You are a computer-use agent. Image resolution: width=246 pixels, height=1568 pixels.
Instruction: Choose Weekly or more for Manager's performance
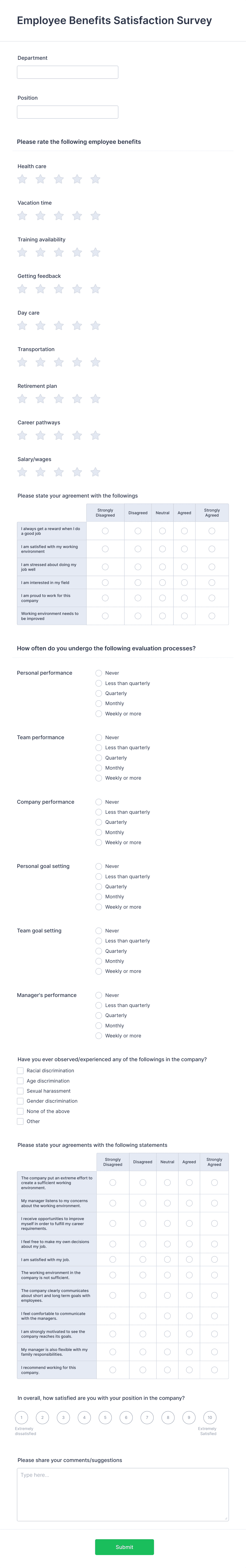pos(99,1035)
